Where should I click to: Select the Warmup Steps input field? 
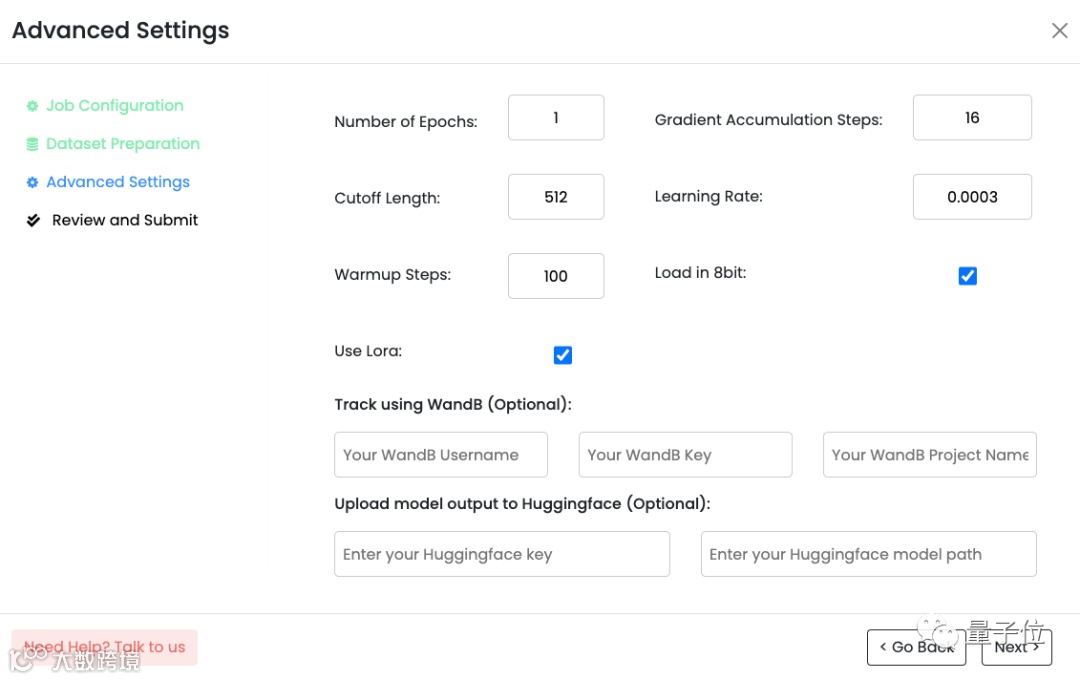tap(556, 276)
